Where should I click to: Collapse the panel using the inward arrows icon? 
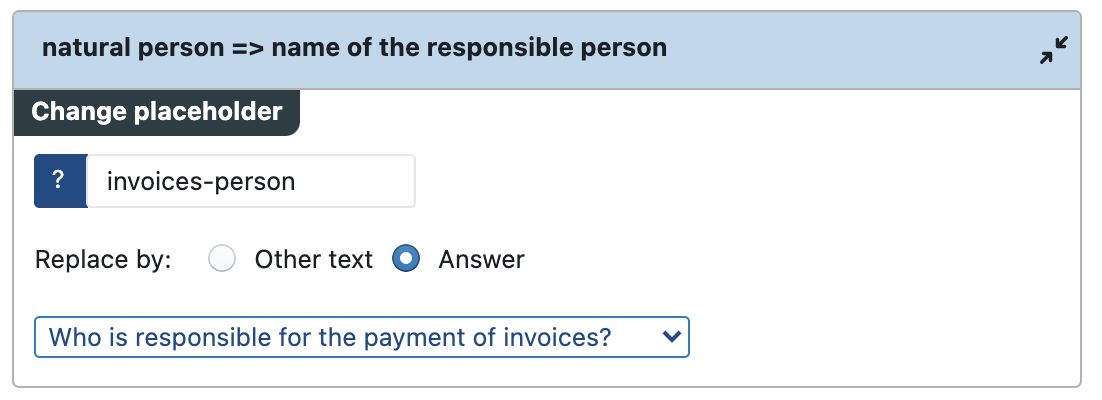pyautogui.click(x=1054, y=50)
